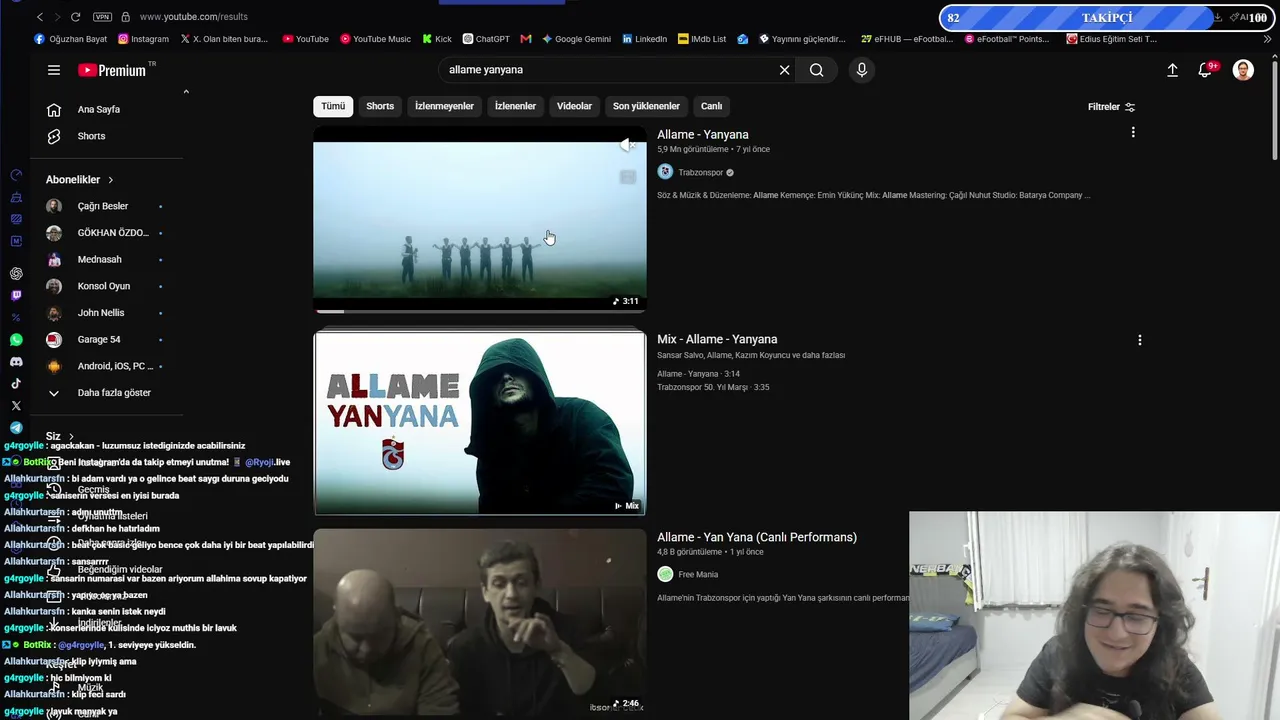Screen dimensions: 1280x720
Task: Expand Daha fazla göster in subscriptions
Action: pyautogui.click(x=100, y=393)
